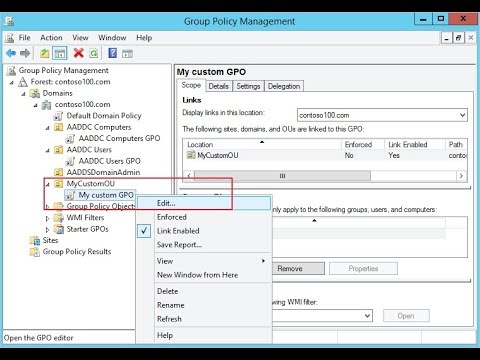Screen dimensions: 480x360
Task: Sort by the Link Enabled column header
Action: 415,145
